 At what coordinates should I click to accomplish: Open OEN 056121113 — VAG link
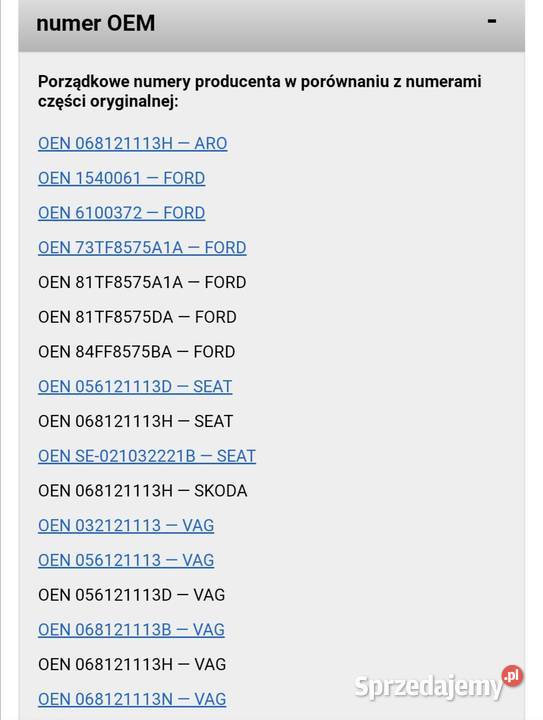[x=126, y=561]
